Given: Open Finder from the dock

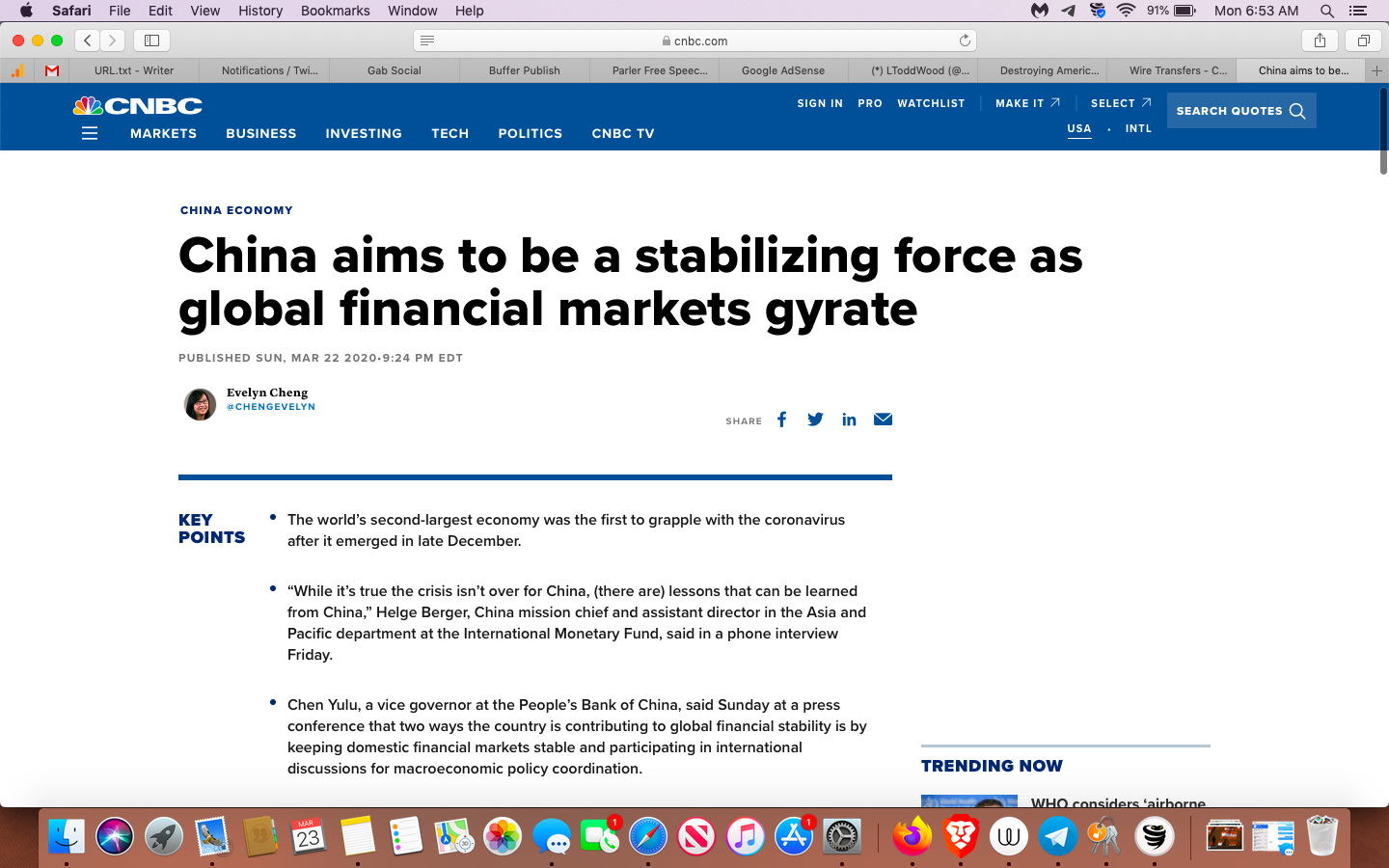Looking at the screenshot, I should [67, 836].
